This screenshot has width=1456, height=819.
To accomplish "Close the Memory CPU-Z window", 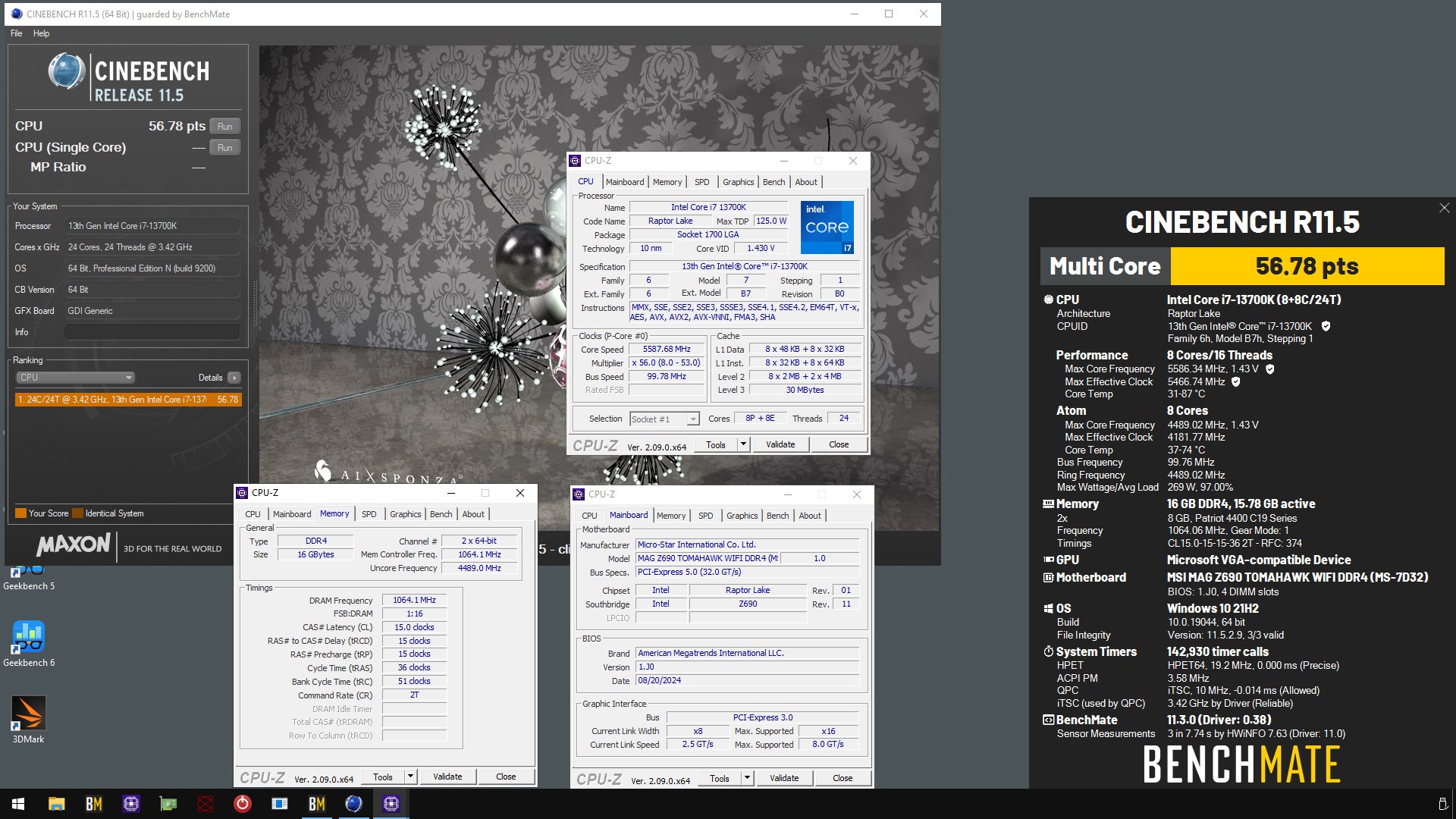I will [x=520, y=493].
